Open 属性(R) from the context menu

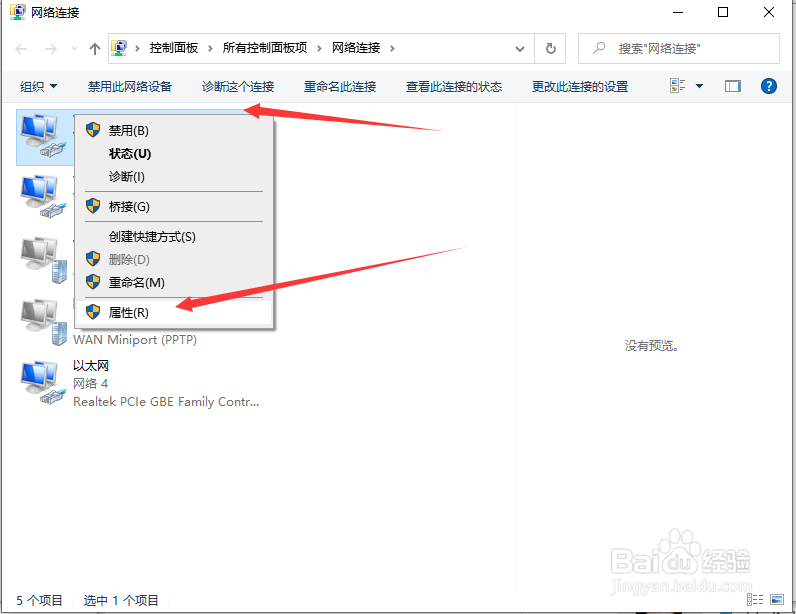[x=174, y=312]
